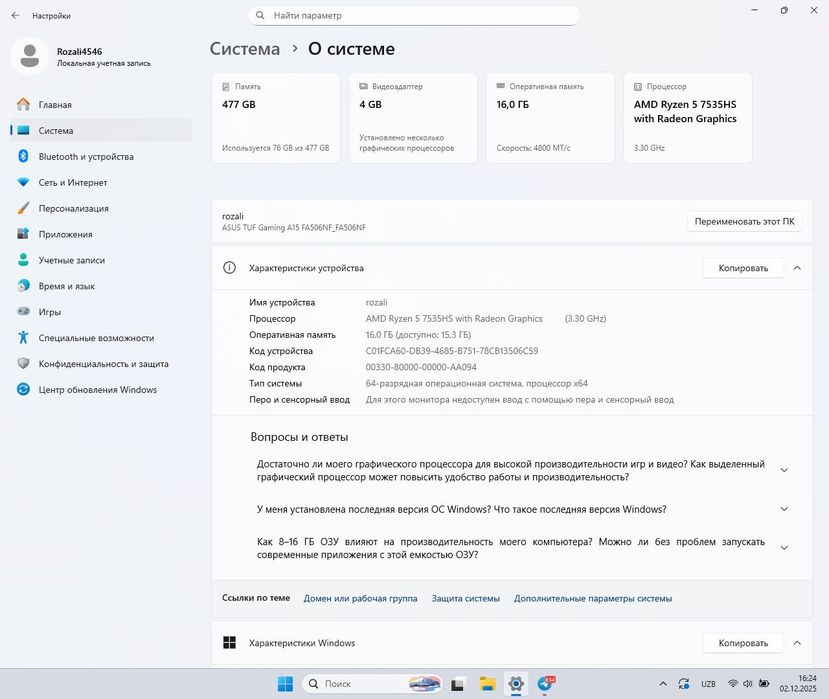Screen dimensions: 829x699
Task: Open the Rozali4546 account avatar
Action: point(30,56)
